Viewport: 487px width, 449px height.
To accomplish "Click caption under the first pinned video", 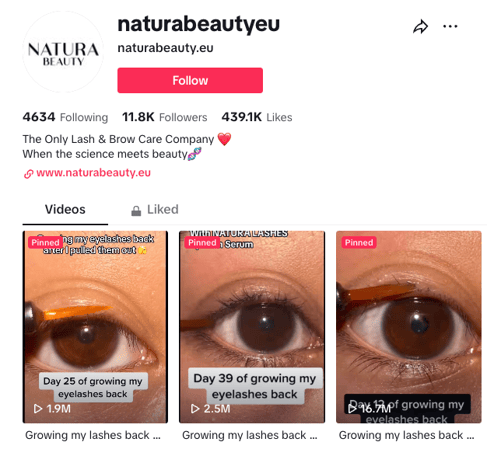I will (x=93, y=435).
